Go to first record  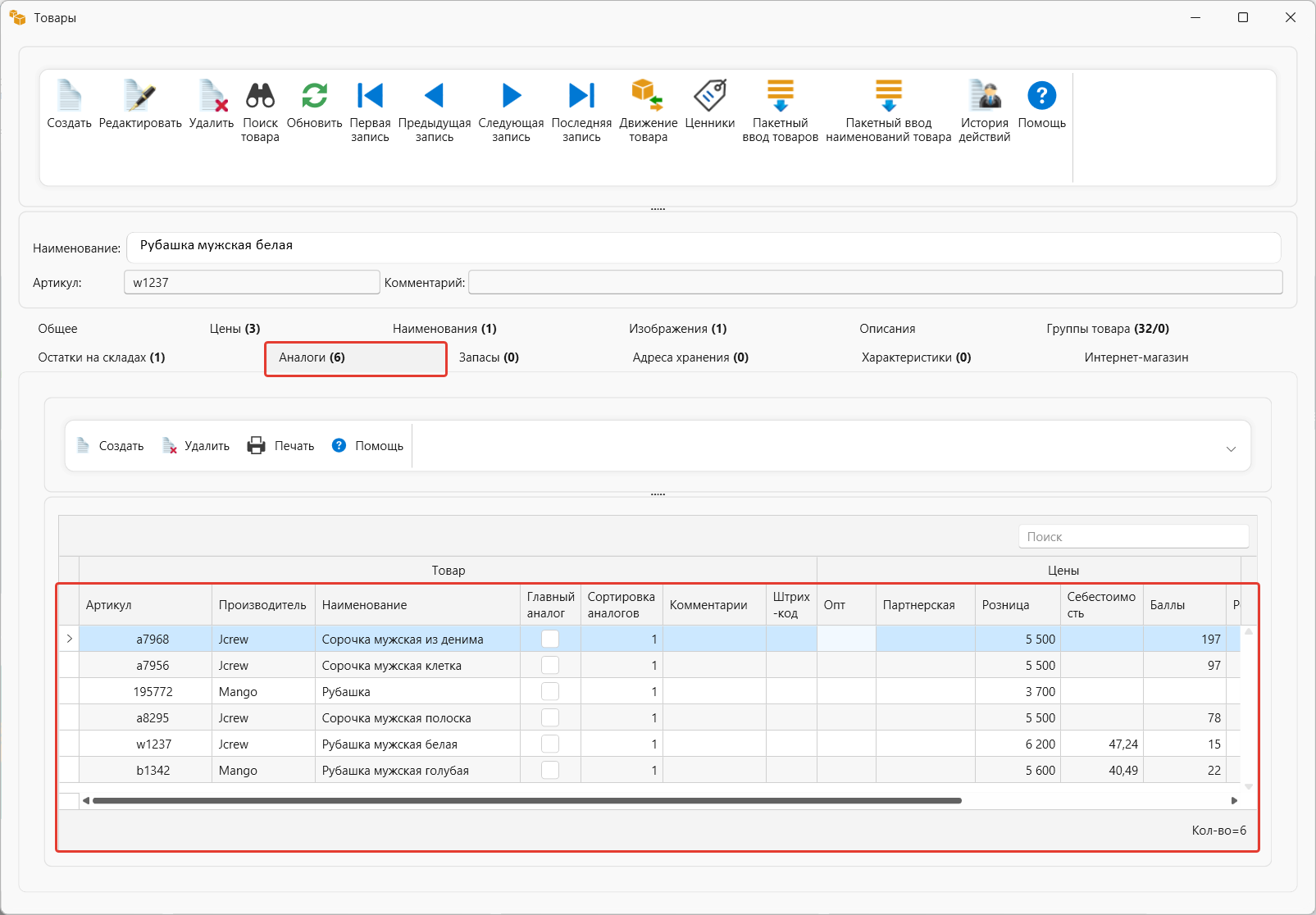coord(370,96)
